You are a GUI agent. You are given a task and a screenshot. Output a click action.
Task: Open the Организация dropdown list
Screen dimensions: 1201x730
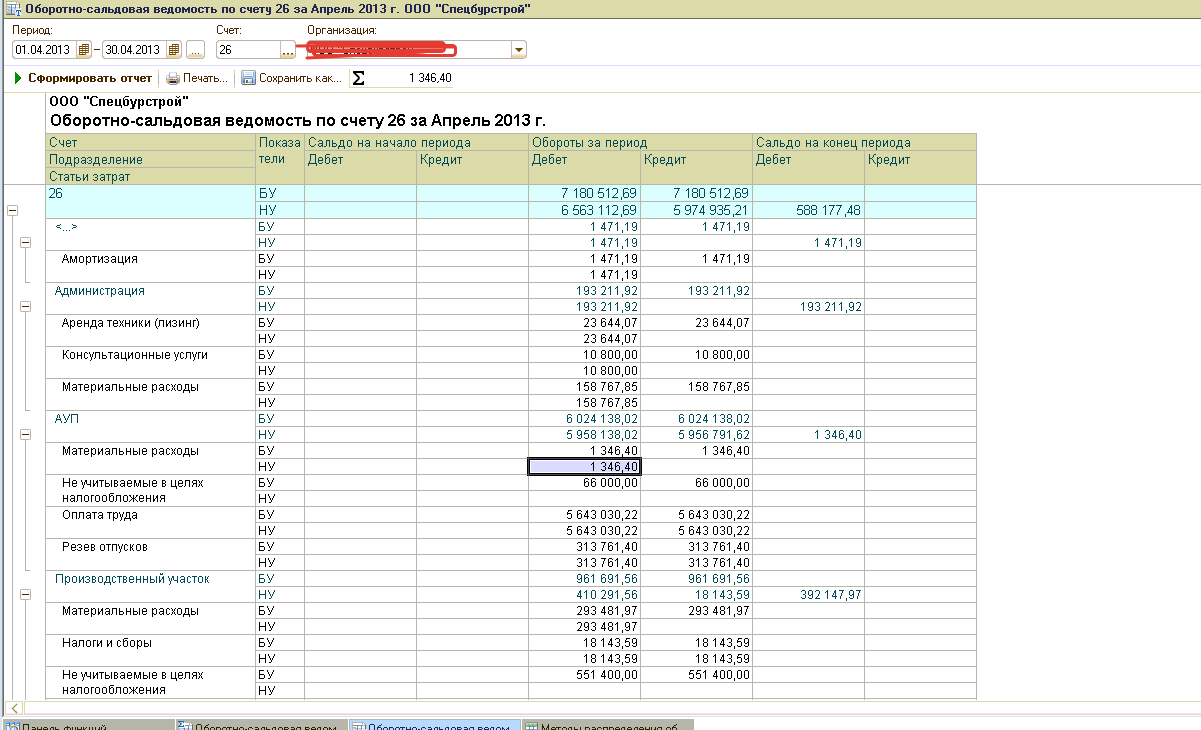tap(518, 50)
